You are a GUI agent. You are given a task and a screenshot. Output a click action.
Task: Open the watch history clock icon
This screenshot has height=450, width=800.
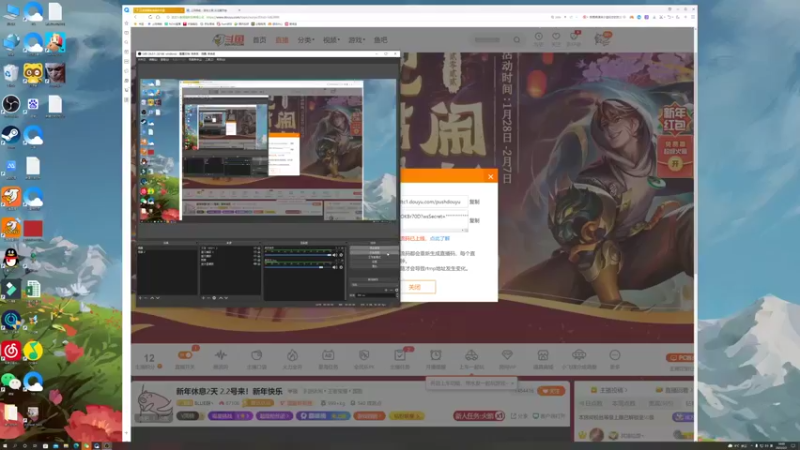click(539, 37)
